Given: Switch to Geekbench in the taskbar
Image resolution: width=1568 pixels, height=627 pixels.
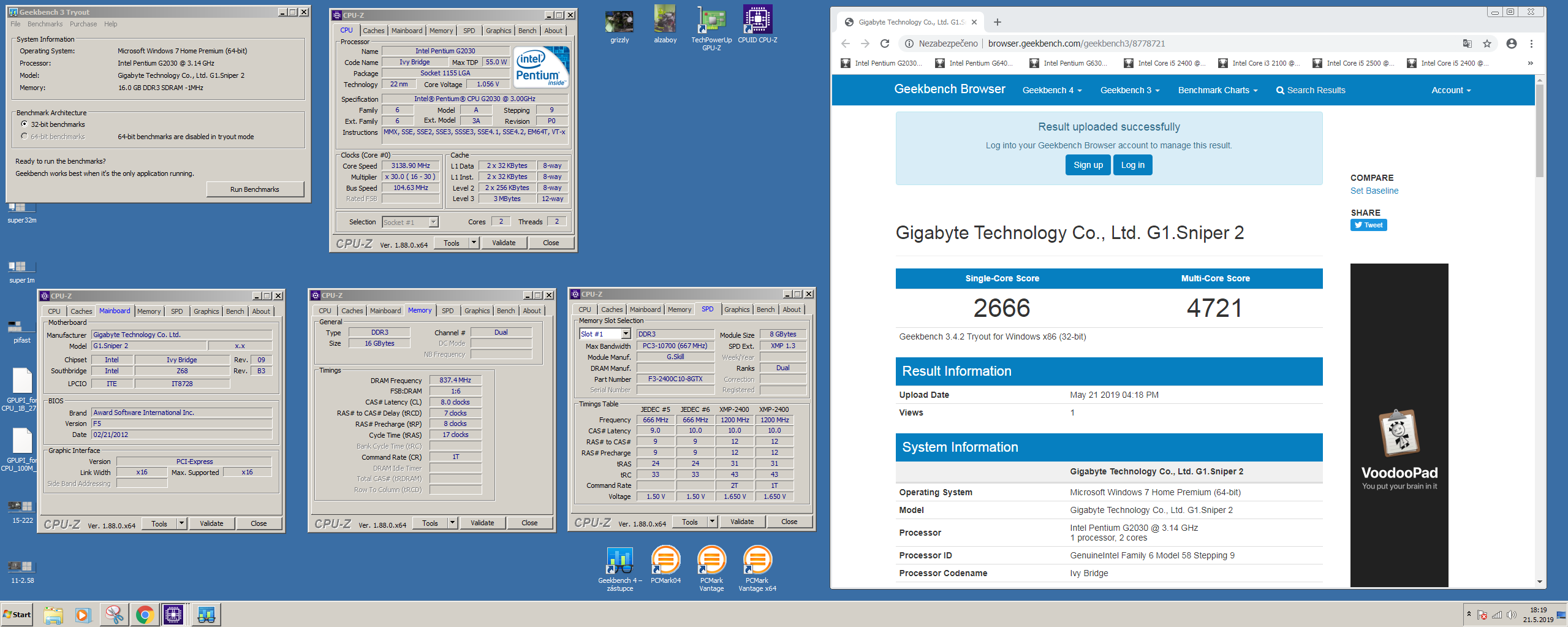Looking at the screenshot, I should click(206, 614).
